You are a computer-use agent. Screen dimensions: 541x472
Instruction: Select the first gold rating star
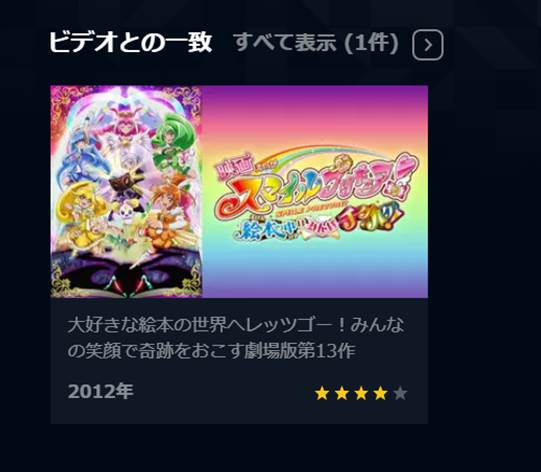(x=322, y=393)
